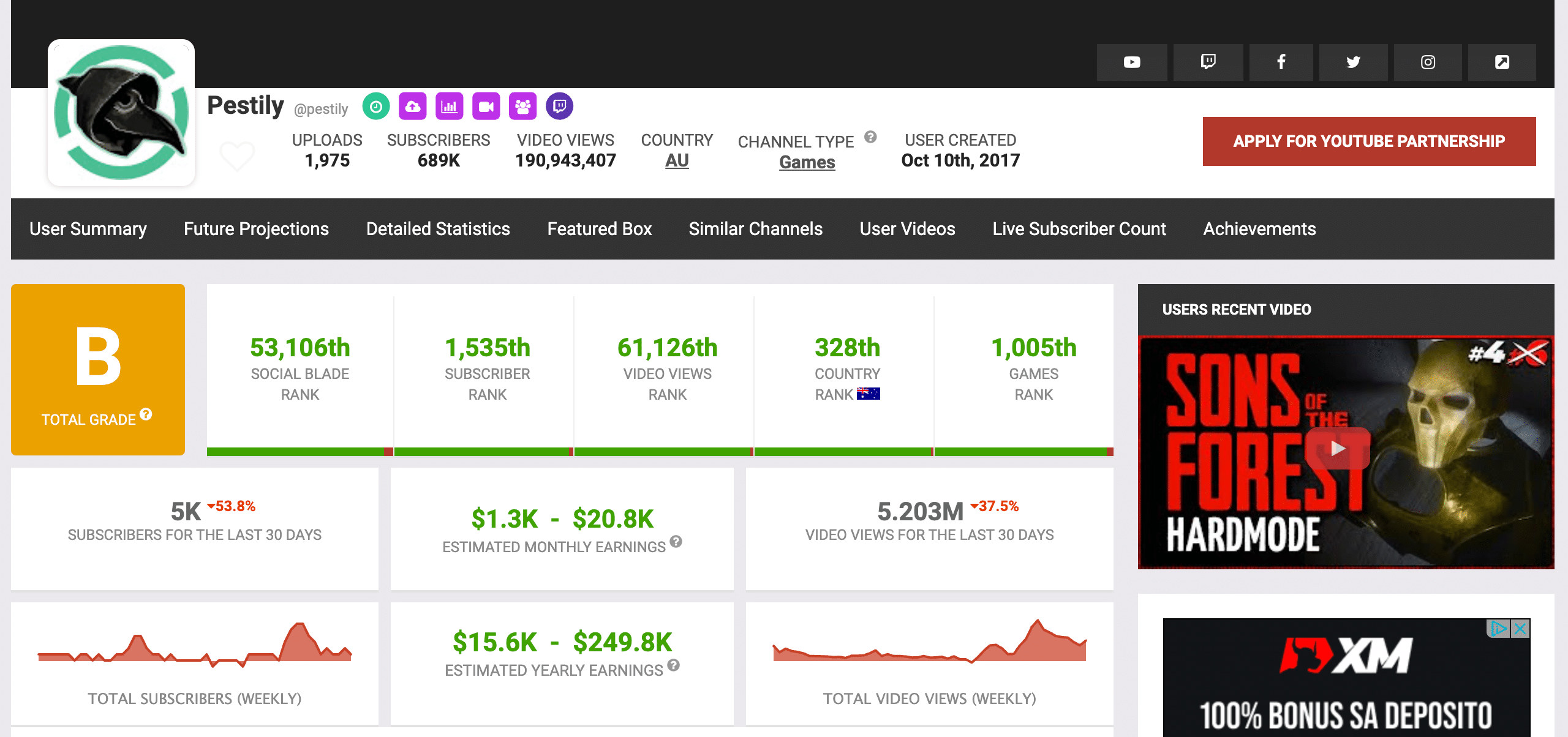
Task: Click the 61,126th Video Views Rank value
Action: coord(668,348)
